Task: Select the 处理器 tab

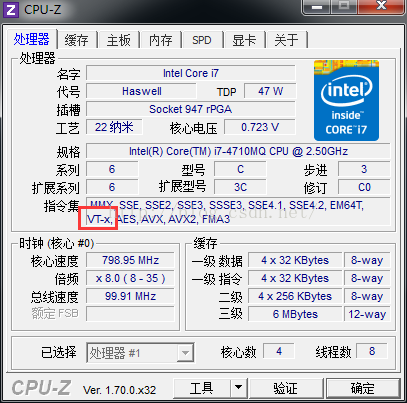Action: tap(32, 39)
